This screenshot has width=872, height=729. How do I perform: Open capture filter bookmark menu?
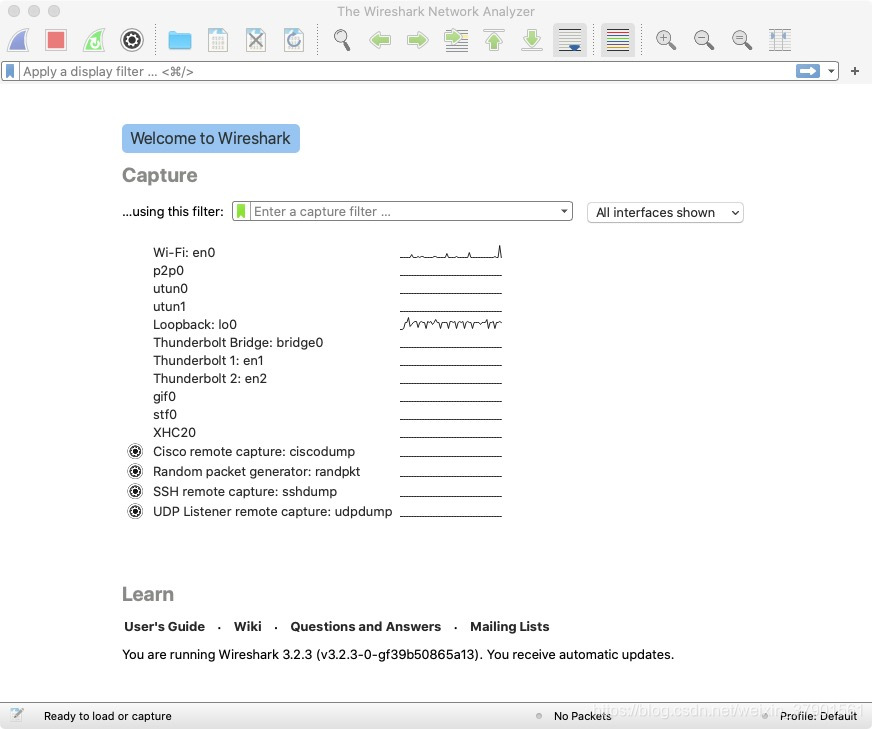point(241,211)
